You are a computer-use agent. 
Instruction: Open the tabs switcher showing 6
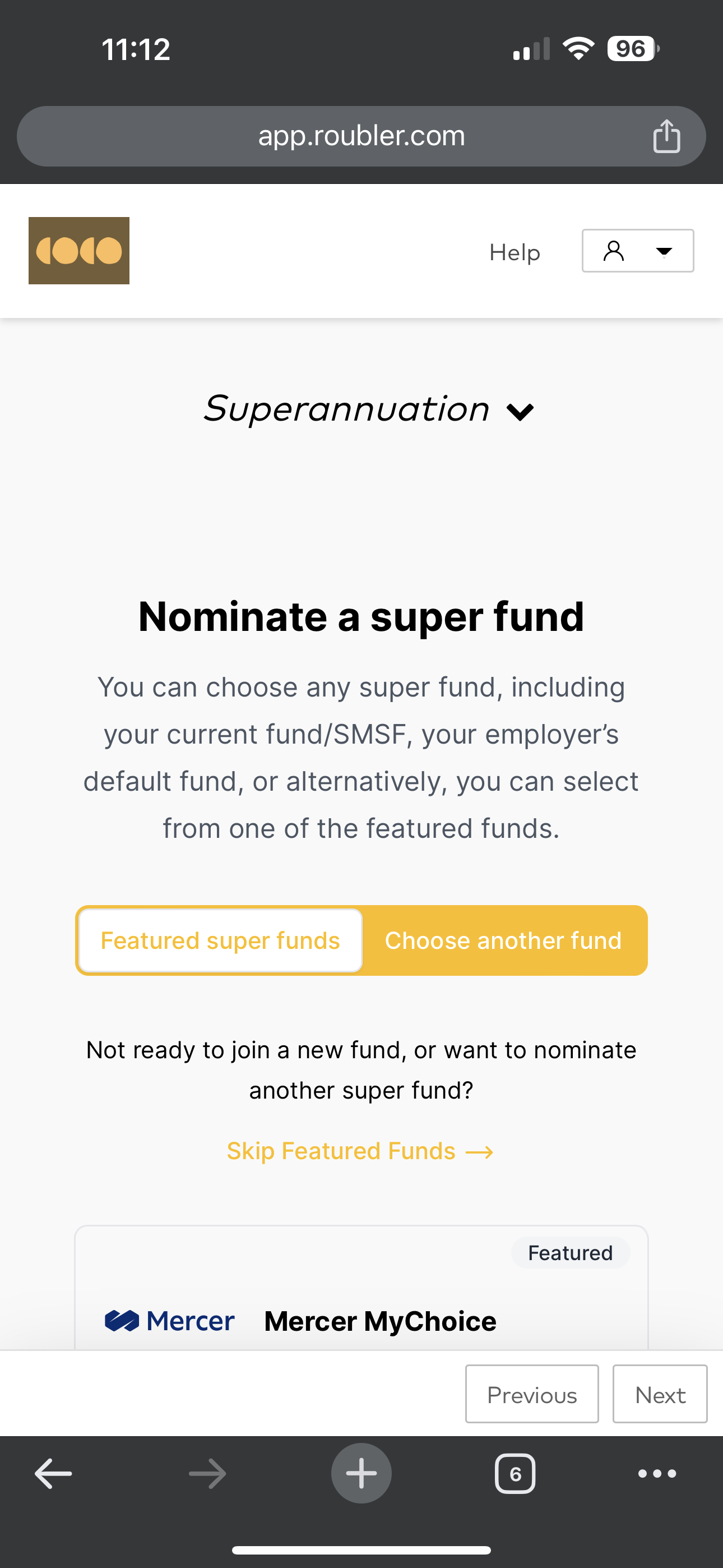click(516, 1474)
